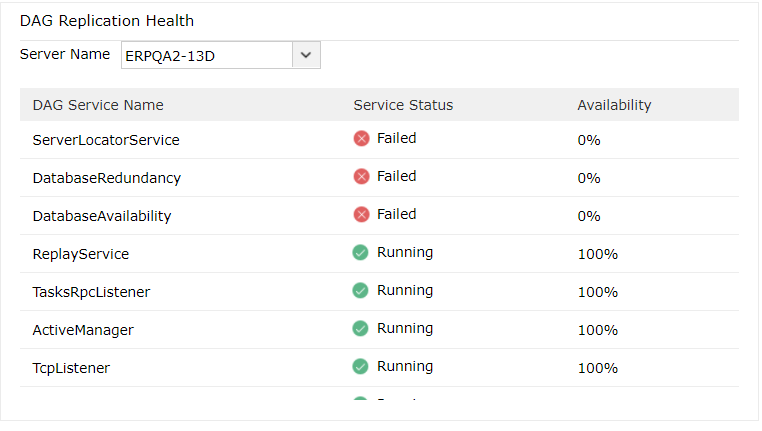This screenshot has width=762, height=431.
Task: Sort by Service Status column header
Action: coord(403,105)
